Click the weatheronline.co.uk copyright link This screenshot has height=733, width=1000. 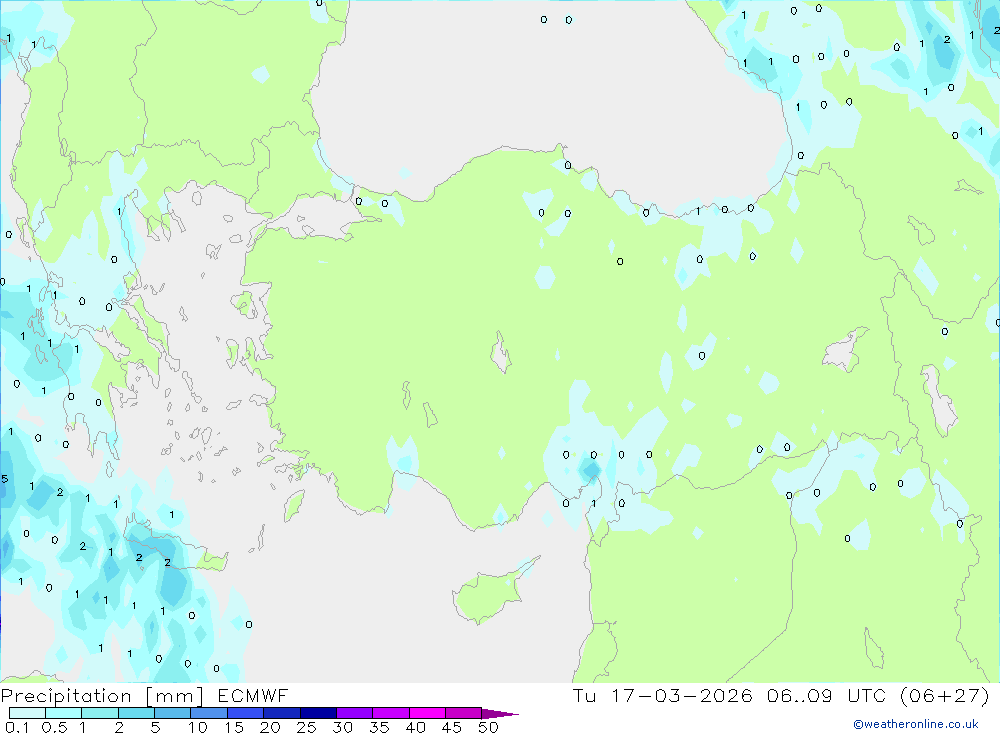916,724
